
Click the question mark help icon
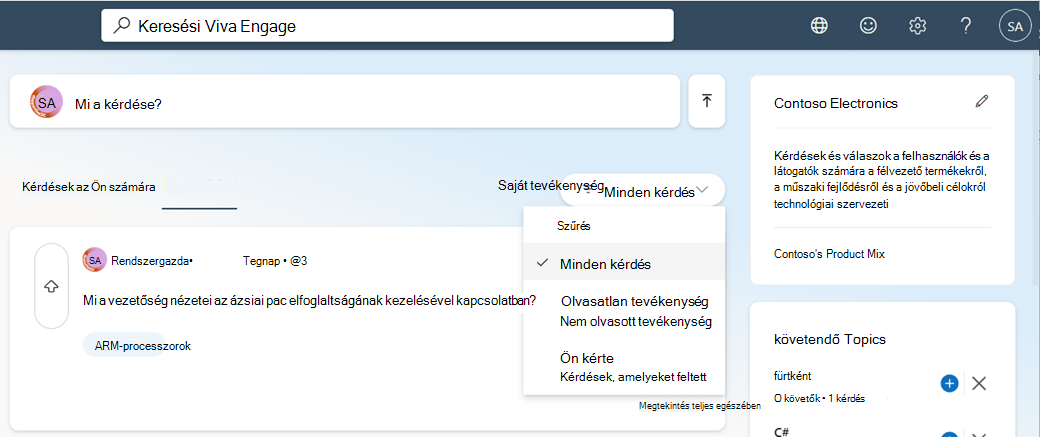[x=966, y=26]
